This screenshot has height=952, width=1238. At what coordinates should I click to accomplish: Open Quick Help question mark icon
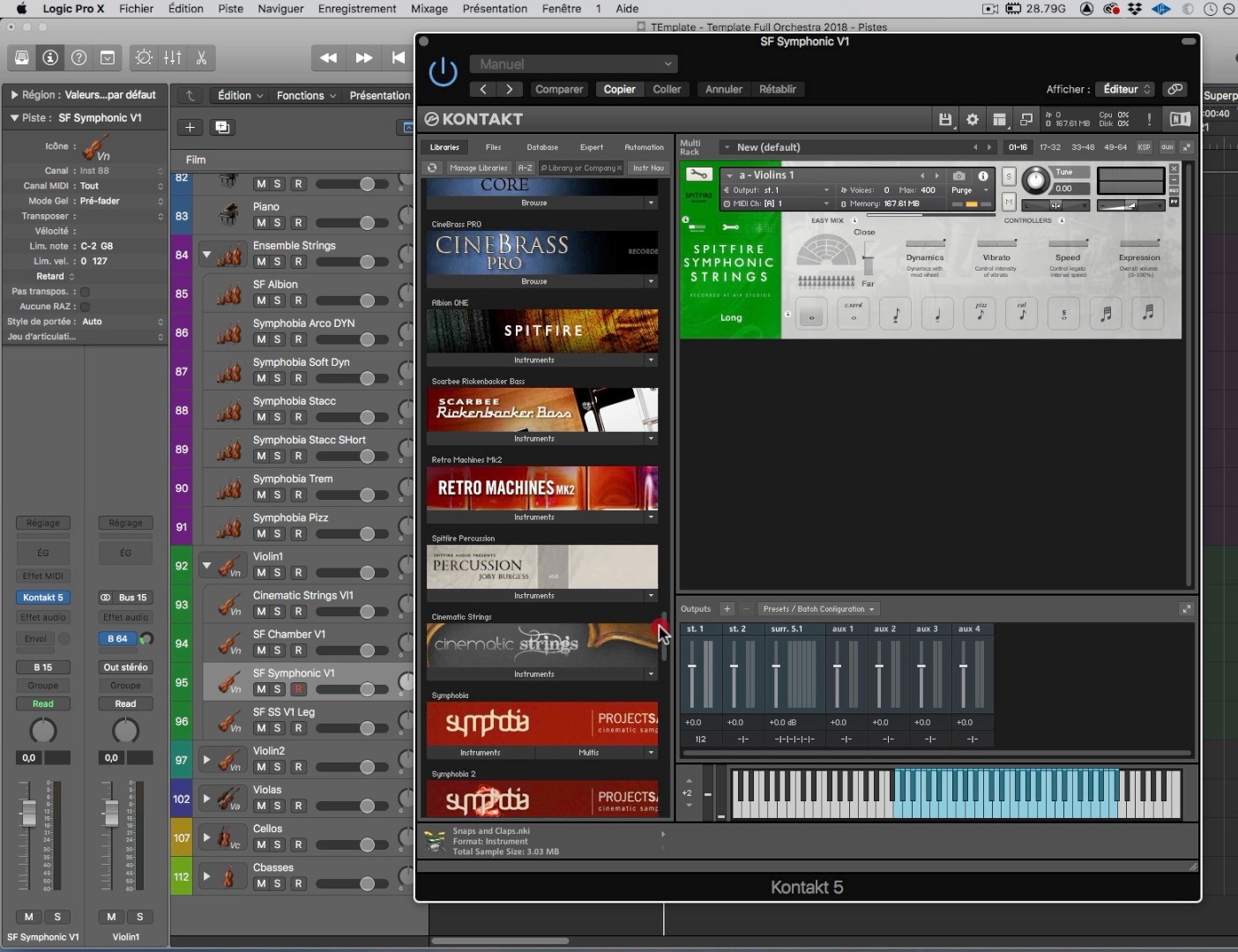point(78,57)
